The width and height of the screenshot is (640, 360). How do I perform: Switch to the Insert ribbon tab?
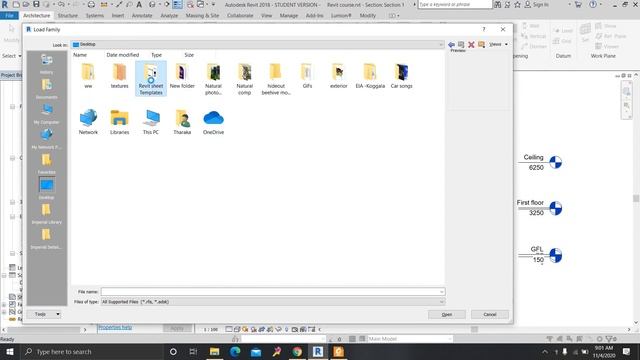click(x=118, y=16)
